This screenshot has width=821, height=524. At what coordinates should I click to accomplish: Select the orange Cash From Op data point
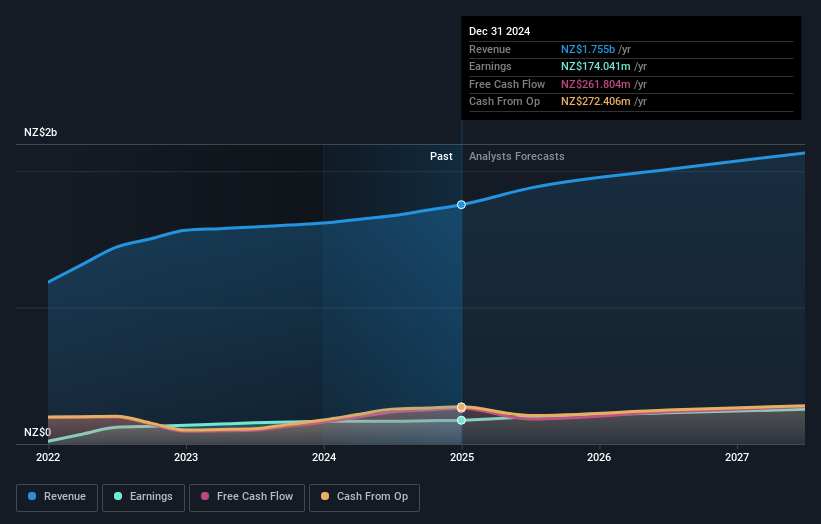pos(461,407)
